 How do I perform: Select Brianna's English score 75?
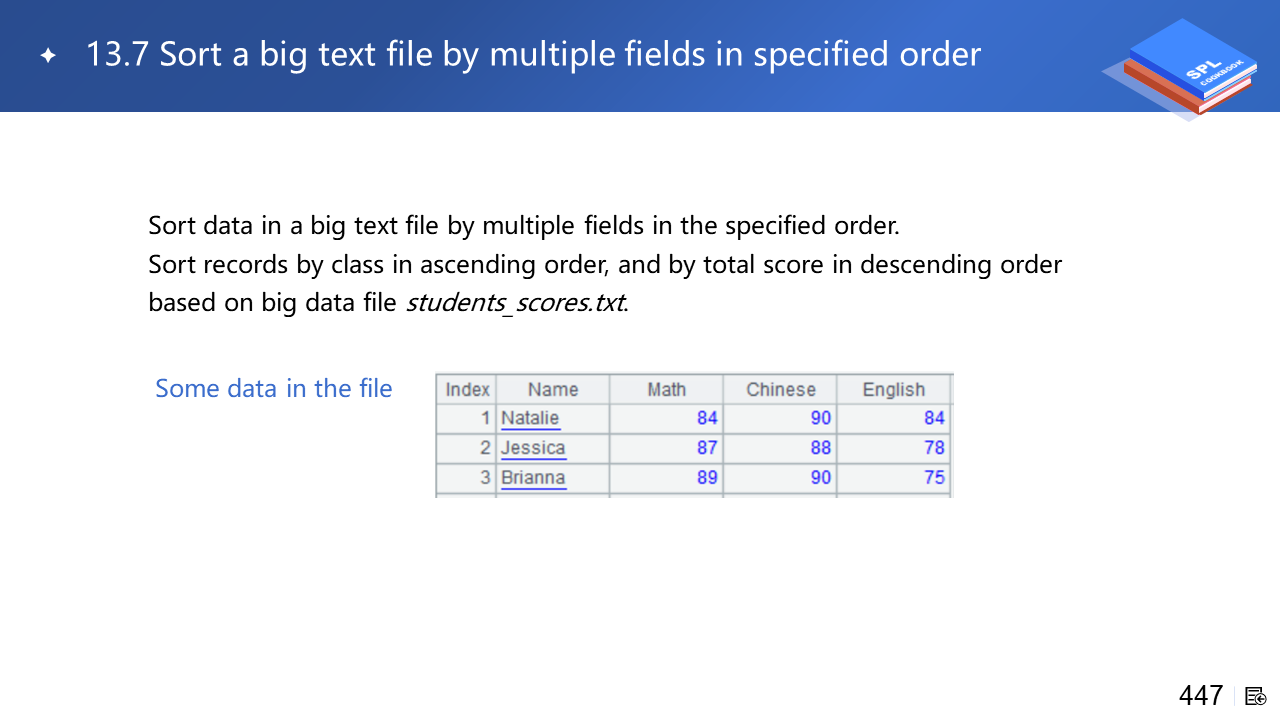[x=934, y=478]
